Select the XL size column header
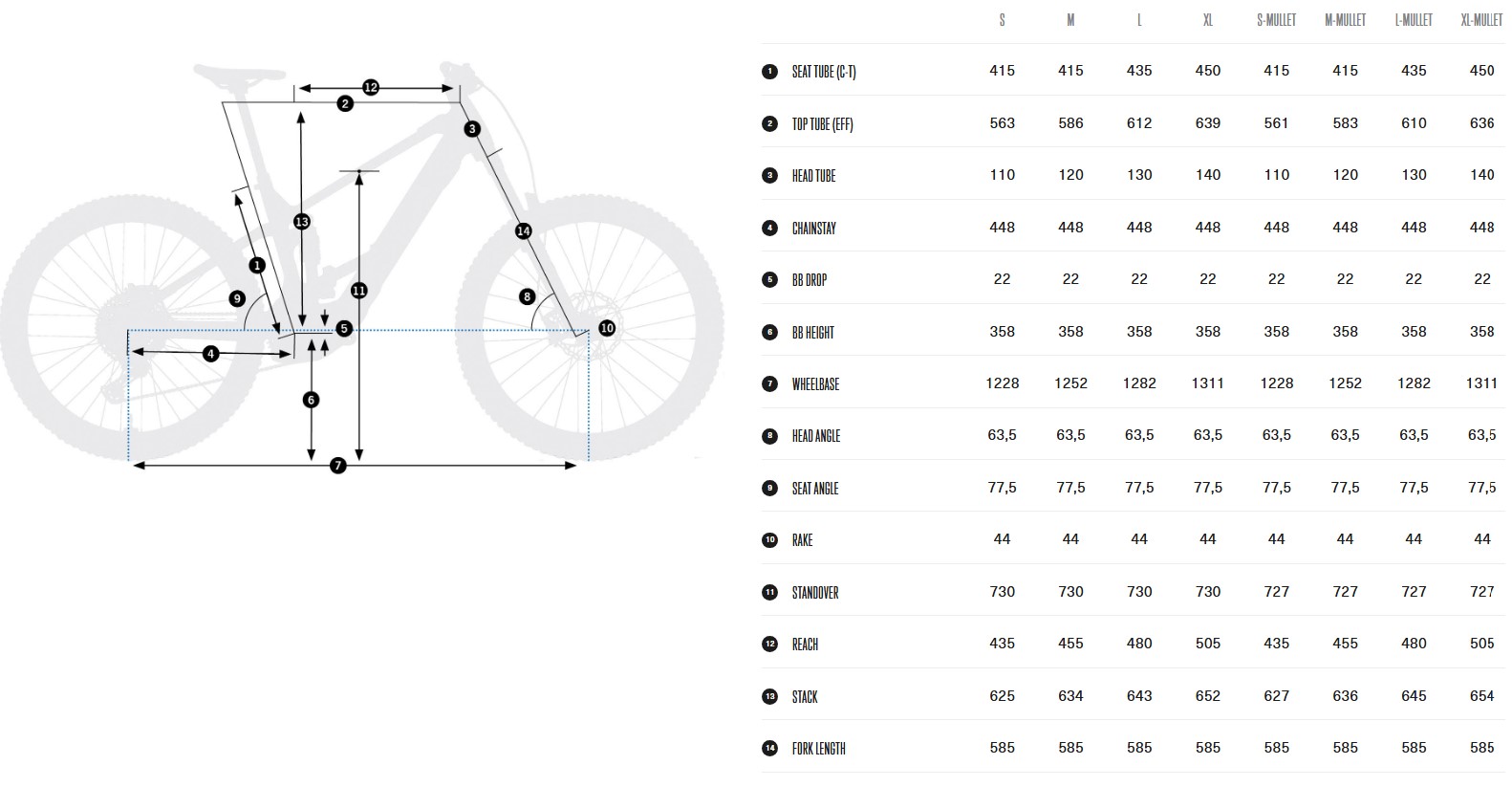The image size is (1512, 787). click(x=1208, y=20)
